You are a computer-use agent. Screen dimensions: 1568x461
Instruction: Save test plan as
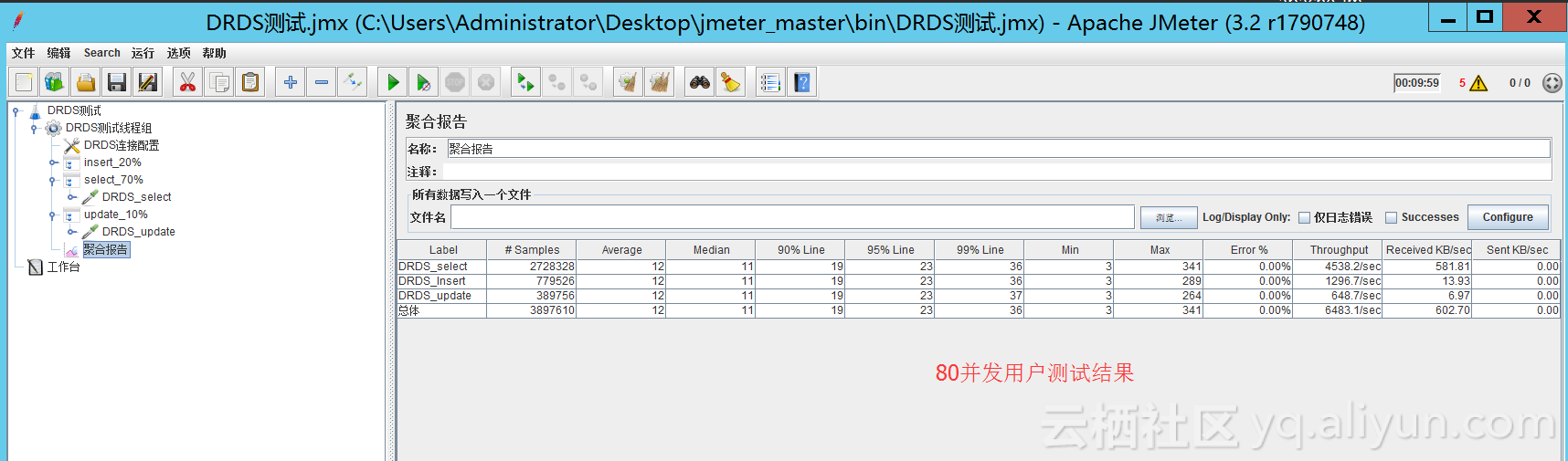coord(148,83)
